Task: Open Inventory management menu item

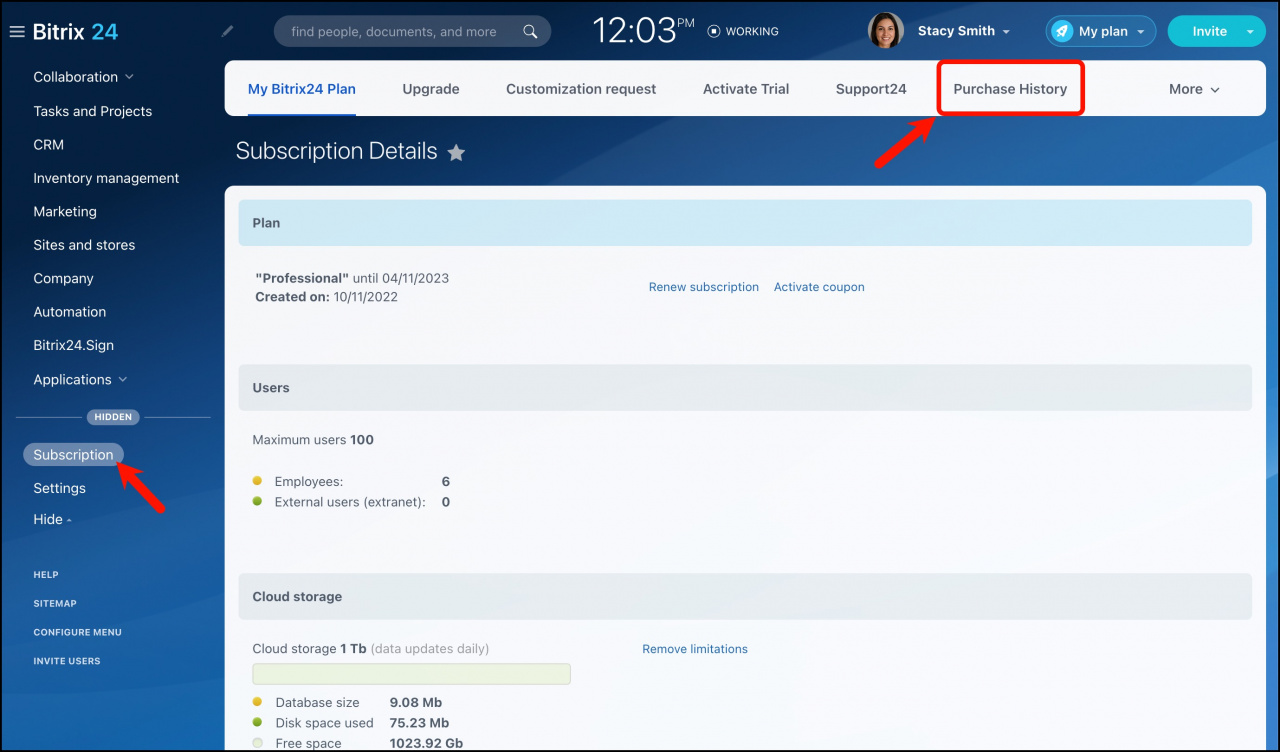Action: point(106,178)
